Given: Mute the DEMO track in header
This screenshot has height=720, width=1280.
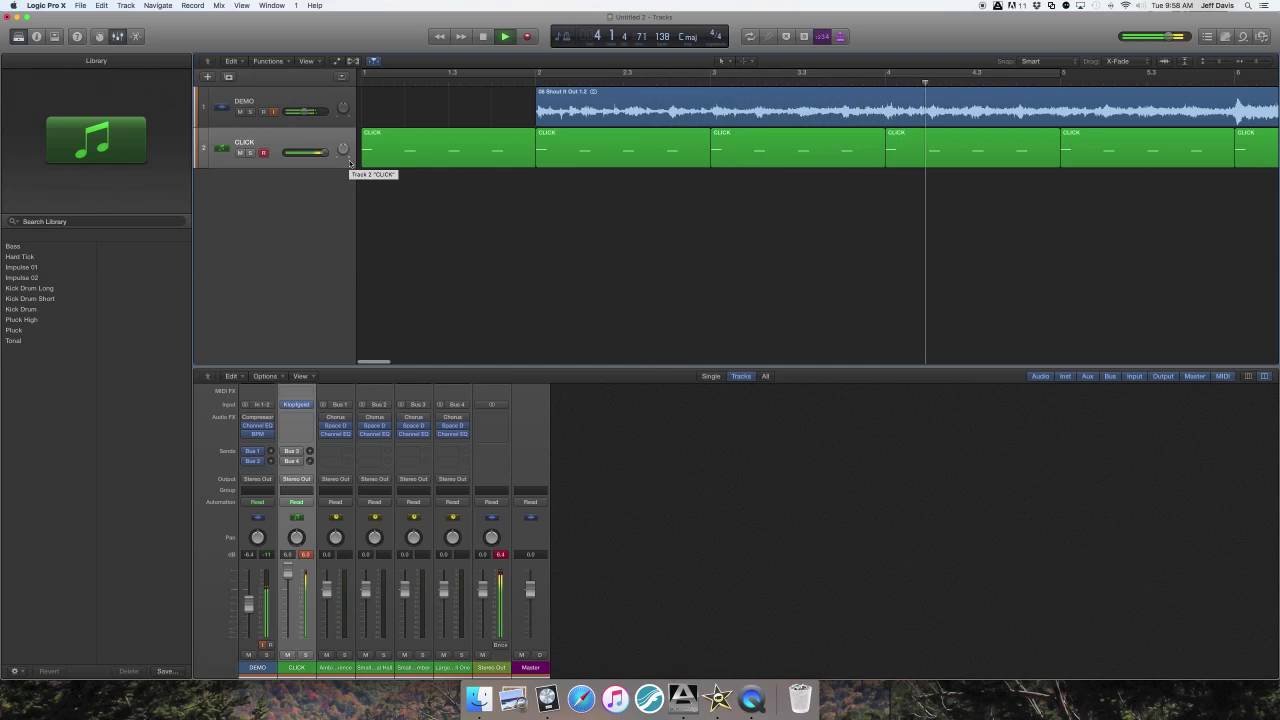Looking at the screenshot, I should point(240,111).
